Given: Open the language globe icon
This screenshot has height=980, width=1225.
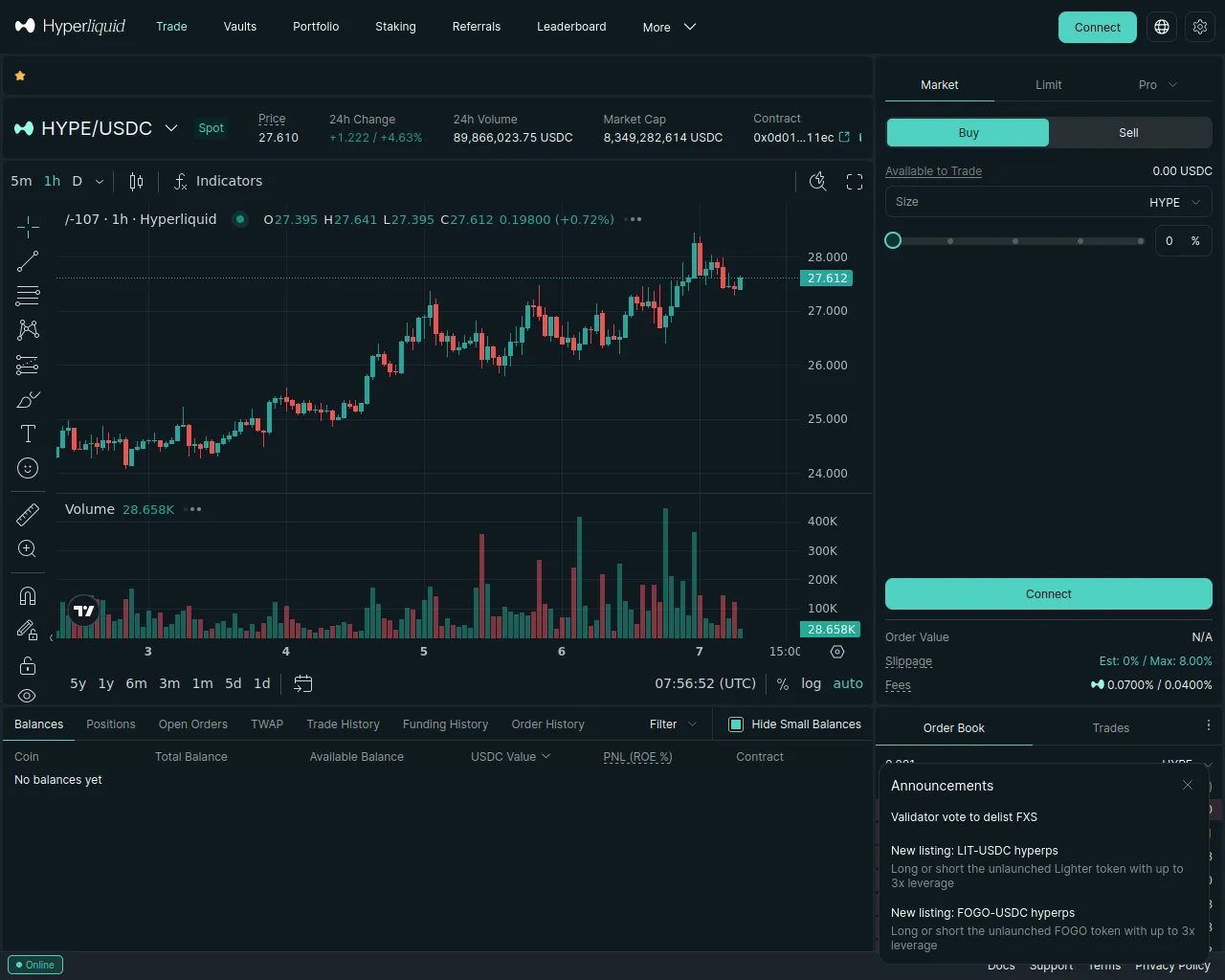Looking at the screenshot, I should (x=1162, y=27).
